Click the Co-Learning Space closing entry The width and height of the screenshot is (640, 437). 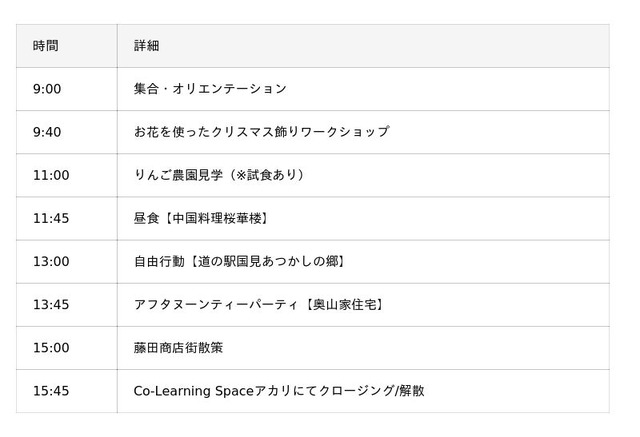[278, 390]
